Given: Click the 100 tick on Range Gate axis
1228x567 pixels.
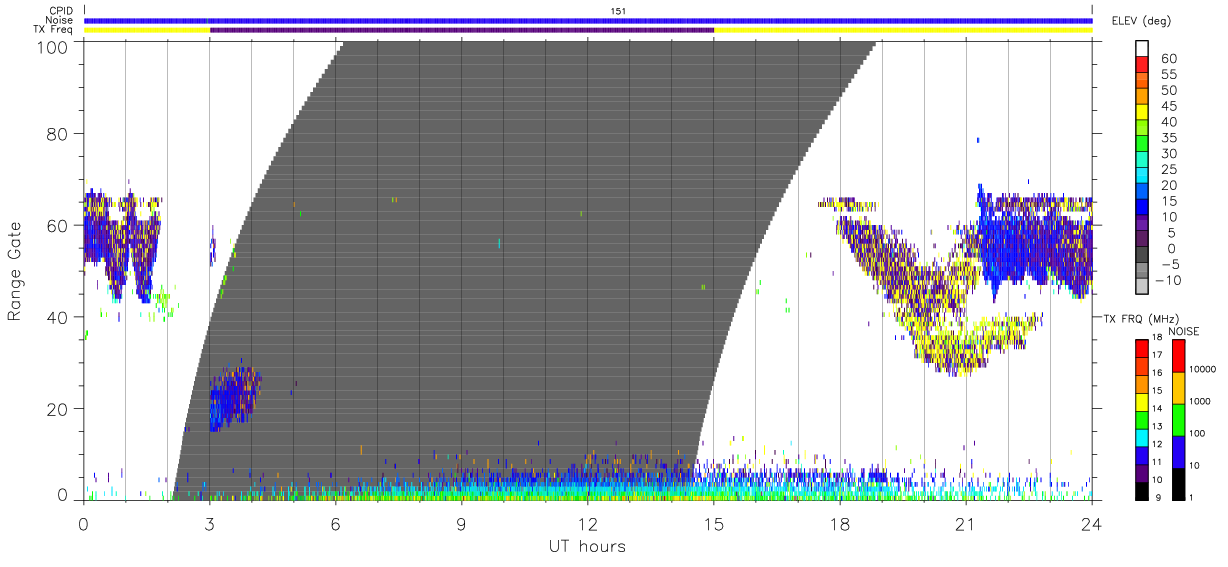Looking at the screenshot, I should pos(54,47).
